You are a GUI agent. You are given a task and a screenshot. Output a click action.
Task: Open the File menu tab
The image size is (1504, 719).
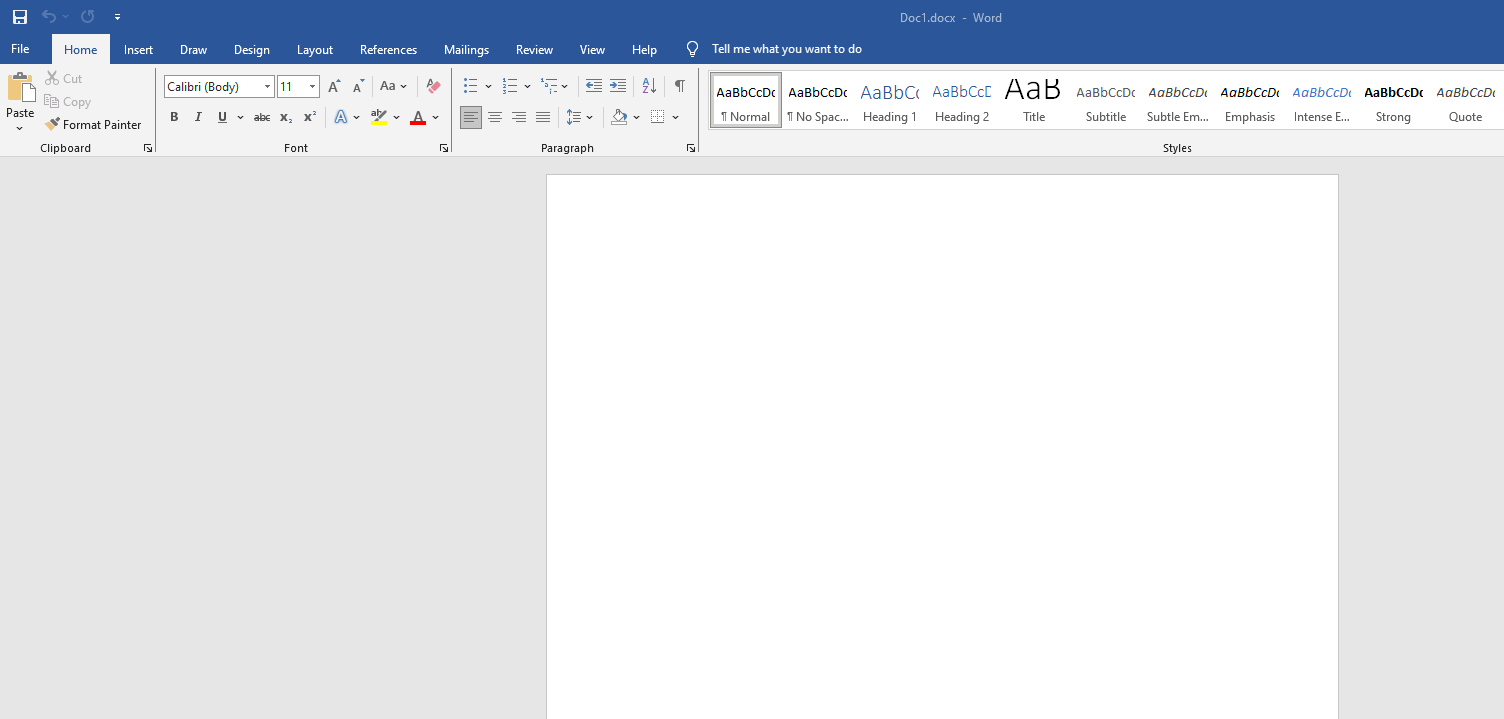click(x=20, y=49)
